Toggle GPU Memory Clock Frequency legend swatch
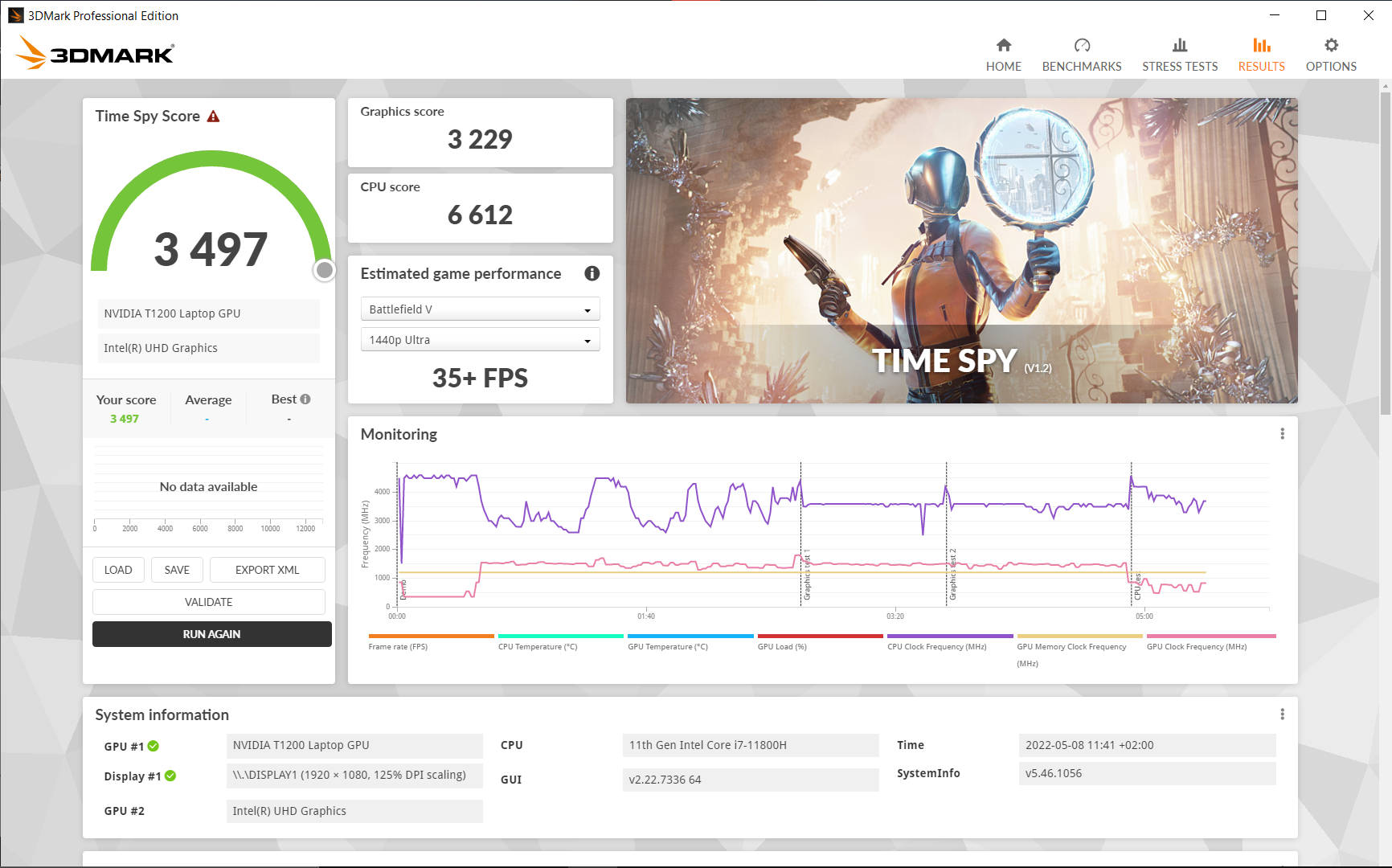This screenshot has height=868, width=1392. 1079,636
